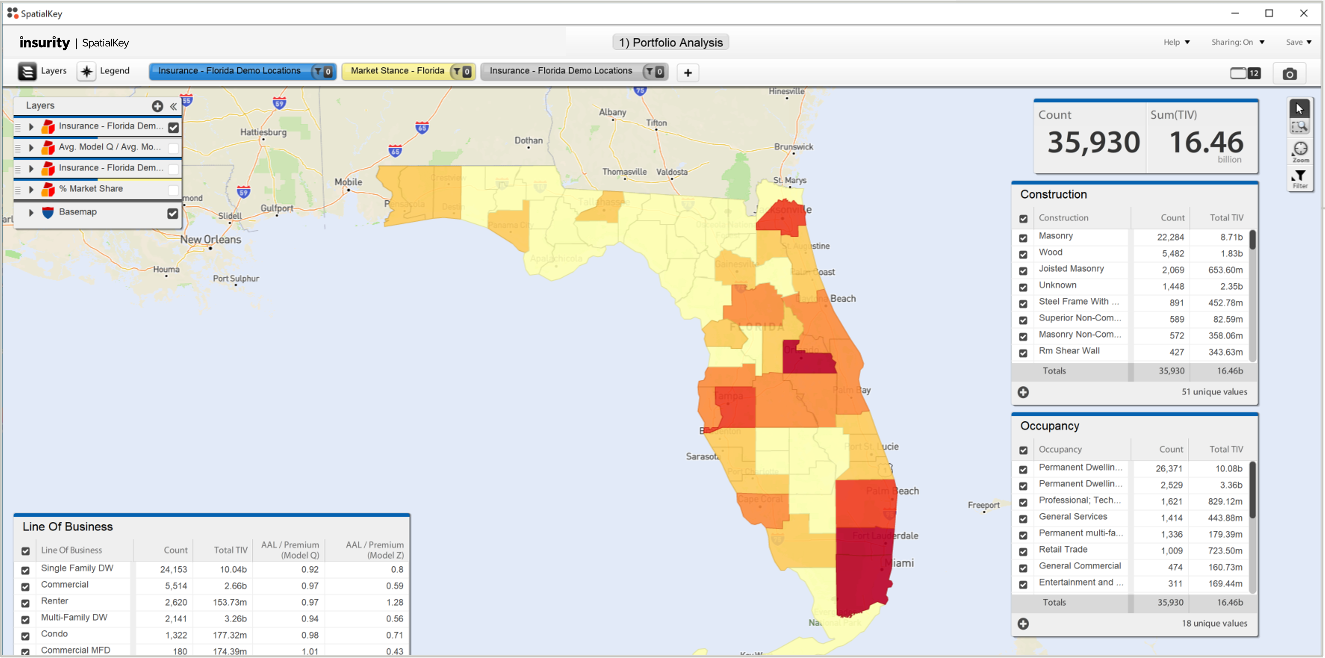Open the Save dropdown menu

point(1297,42)
